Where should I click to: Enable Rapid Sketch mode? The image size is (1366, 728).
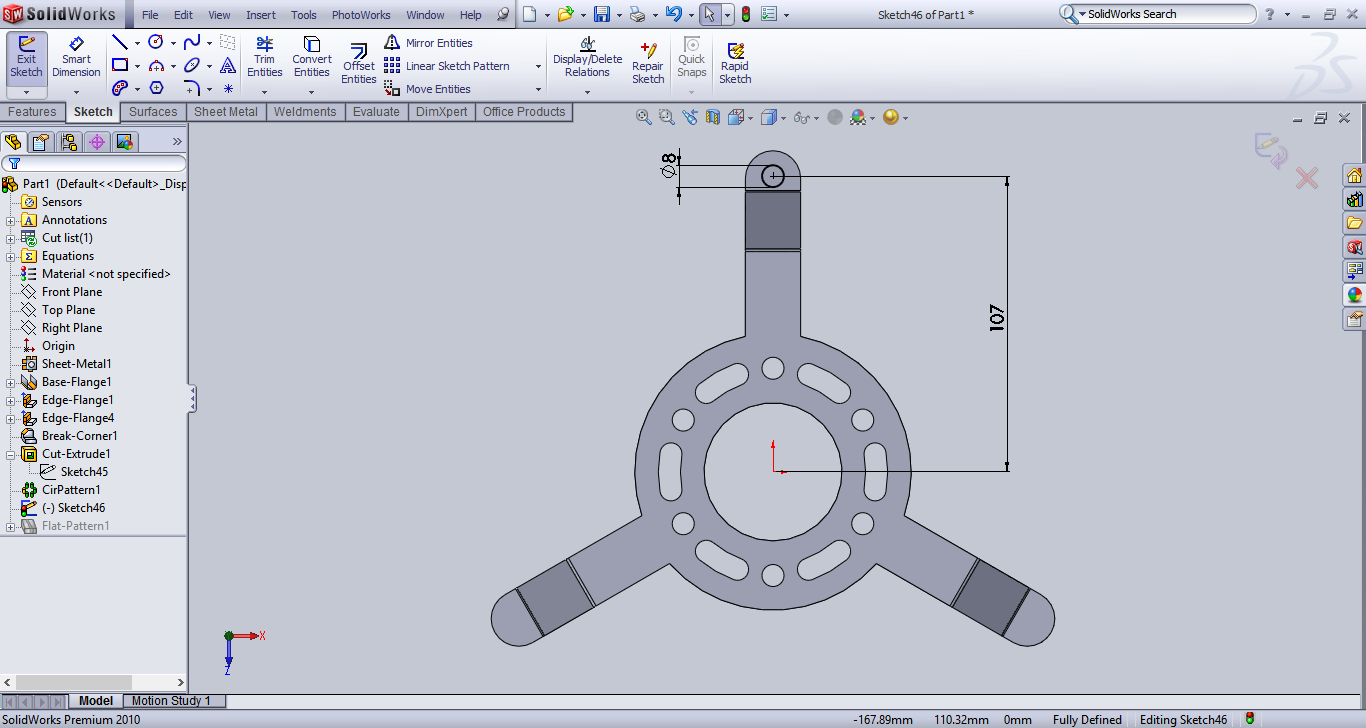coord(735,62)
